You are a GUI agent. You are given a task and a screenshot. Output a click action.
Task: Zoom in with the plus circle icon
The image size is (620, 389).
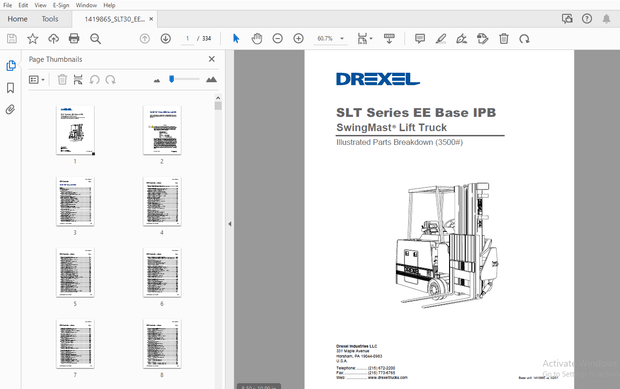299,38
